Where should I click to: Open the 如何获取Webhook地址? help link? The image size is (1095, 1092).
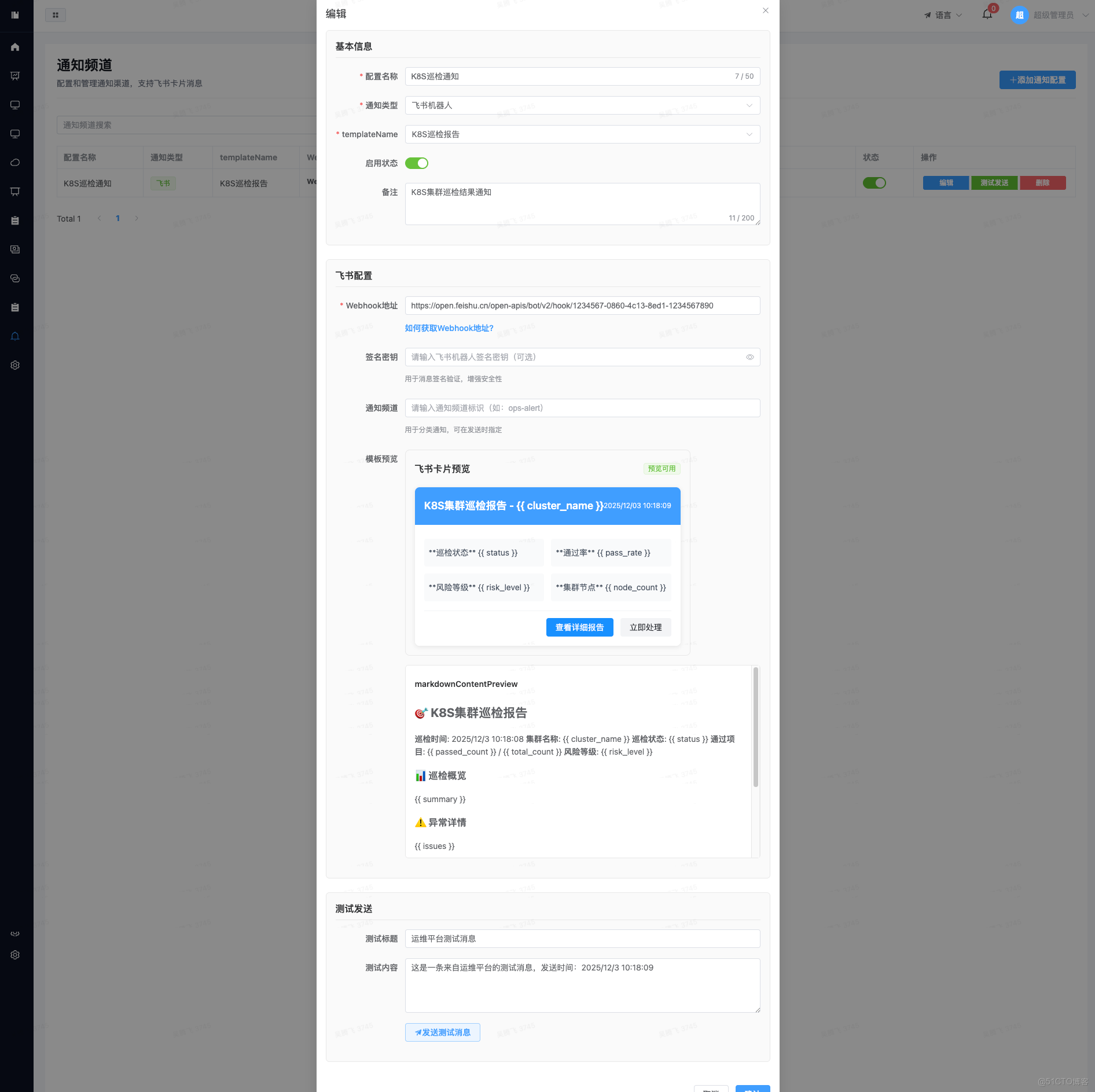point(449,328)
